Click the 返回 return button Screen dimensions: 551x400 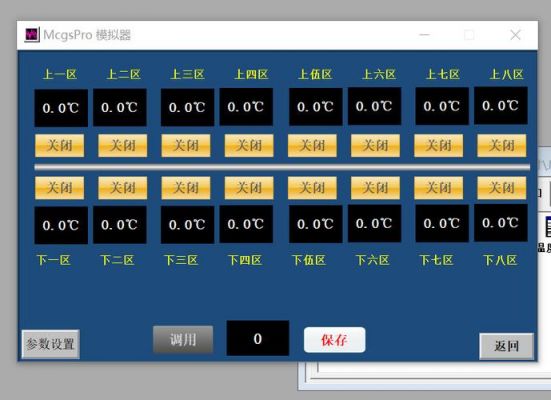click(506, 346)
